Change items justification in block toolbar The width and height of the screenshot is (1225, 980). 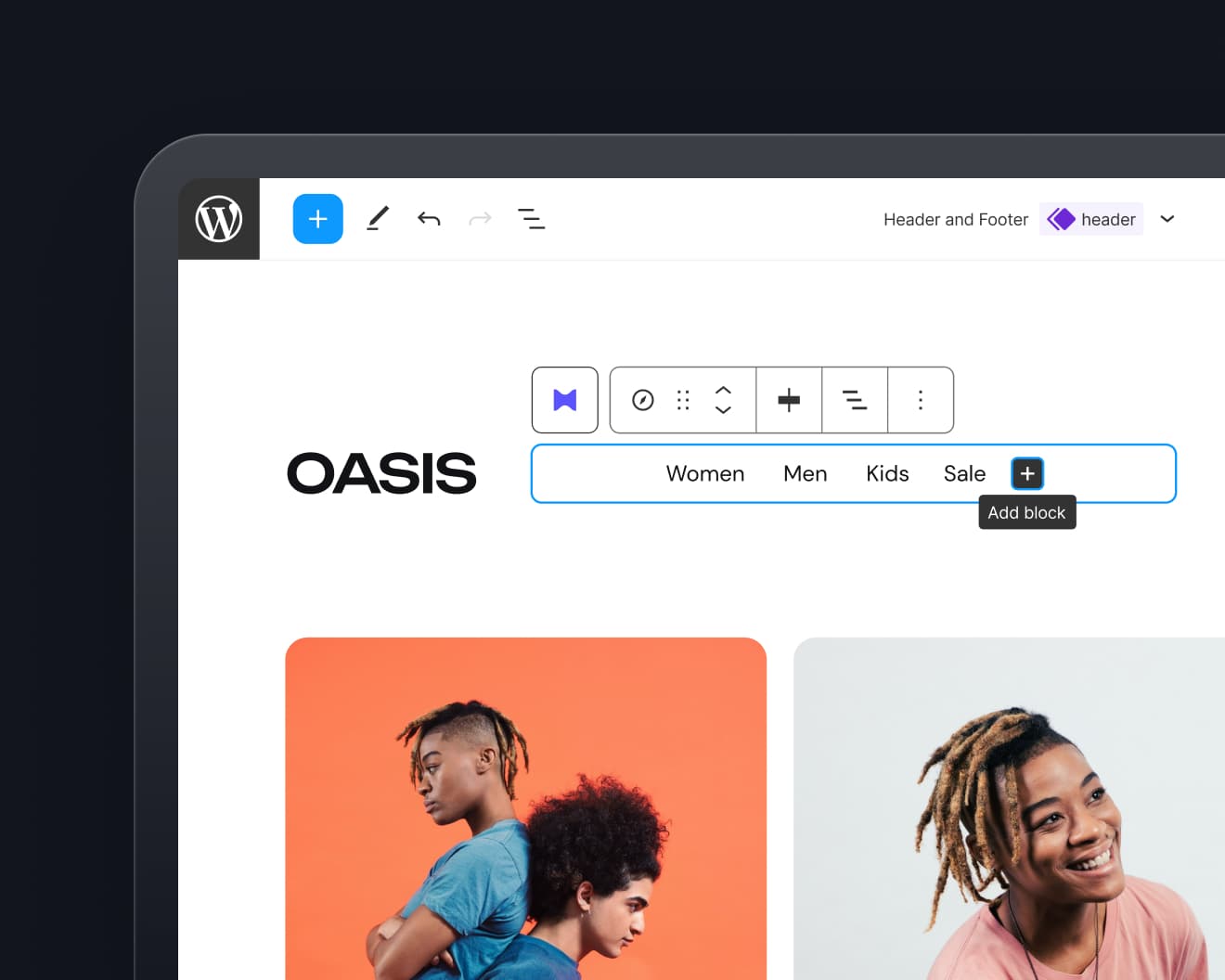point(789,400)
